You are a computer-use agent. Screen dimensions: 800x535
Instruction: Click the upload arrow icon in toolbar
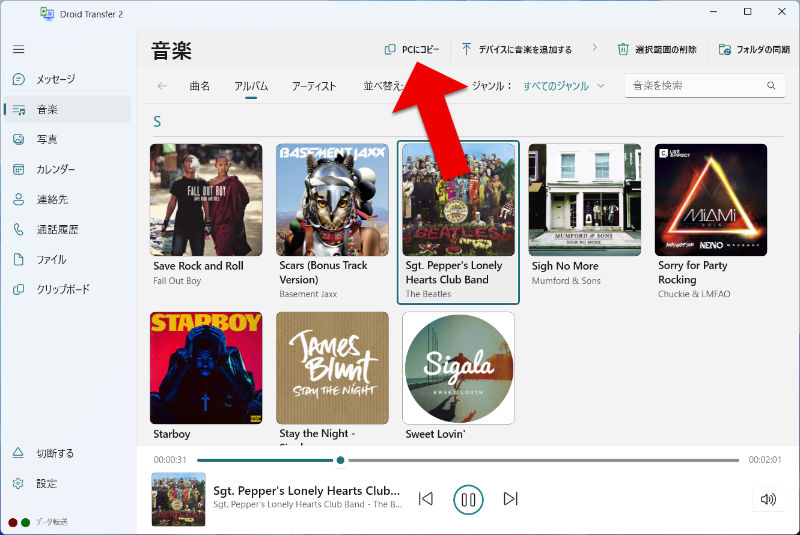pos(466,49)
